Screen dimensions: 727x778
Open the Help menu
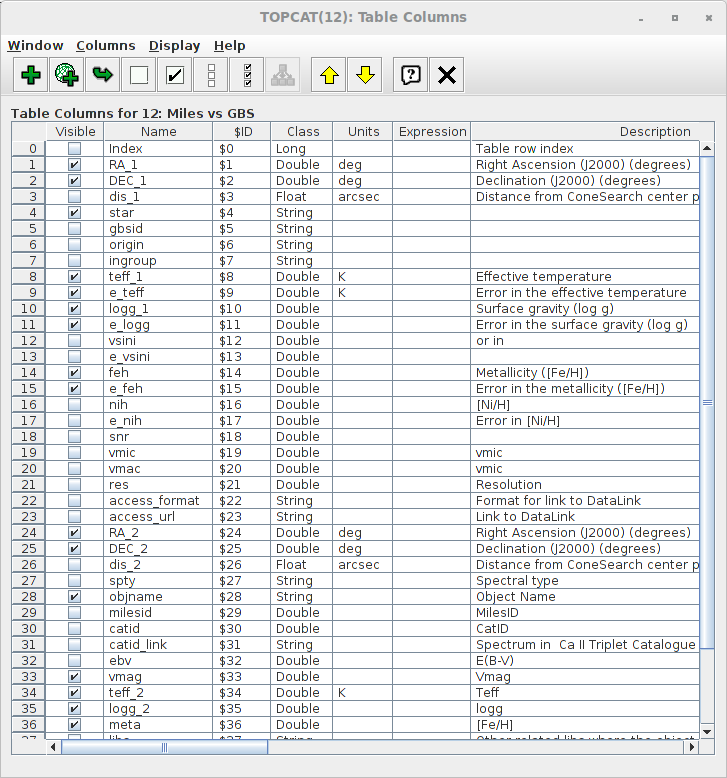[x=229, y=46]
